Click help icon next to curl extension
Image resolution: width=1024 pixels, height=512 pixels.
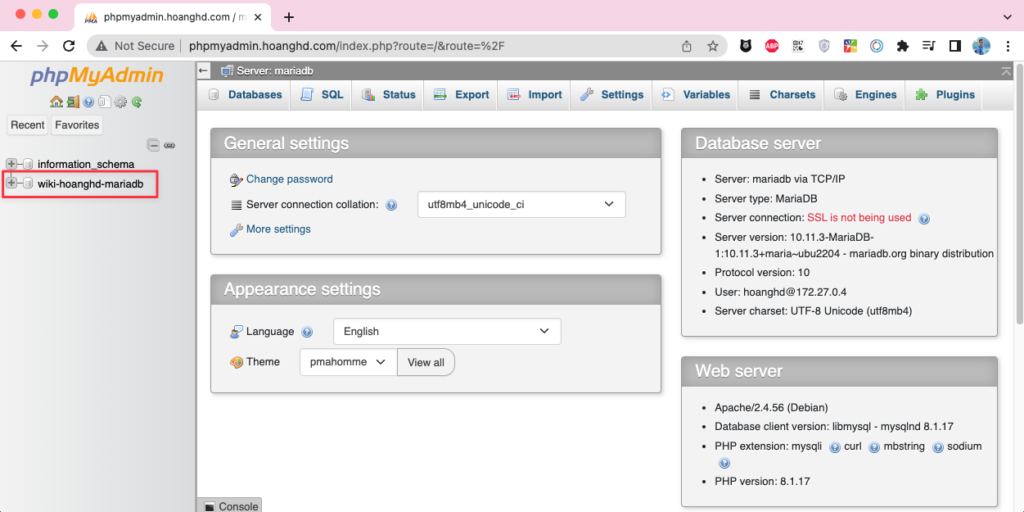point(874,447)
